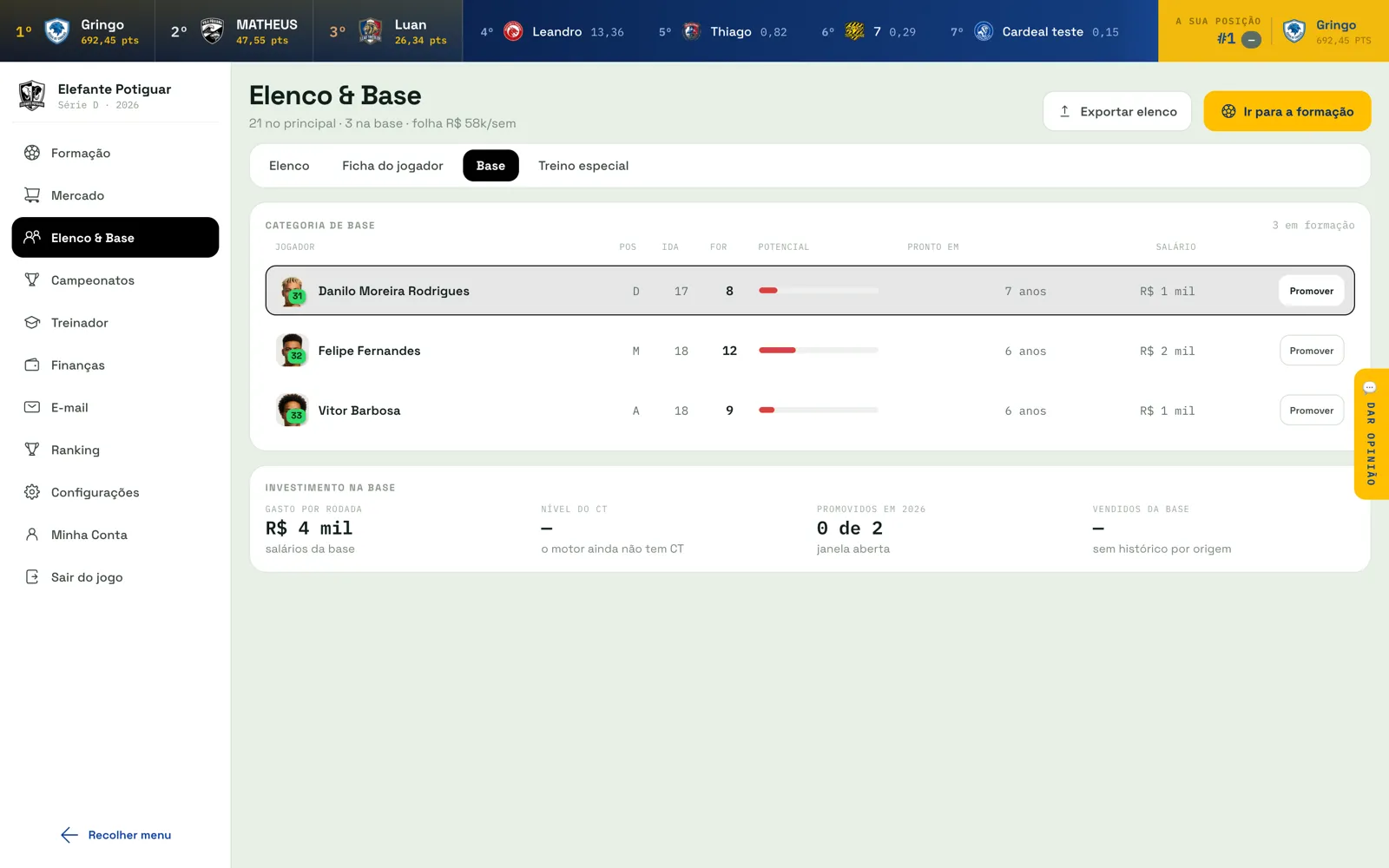
Task: Select the Sair do jogo exit icon
Action: pos(32,577)
